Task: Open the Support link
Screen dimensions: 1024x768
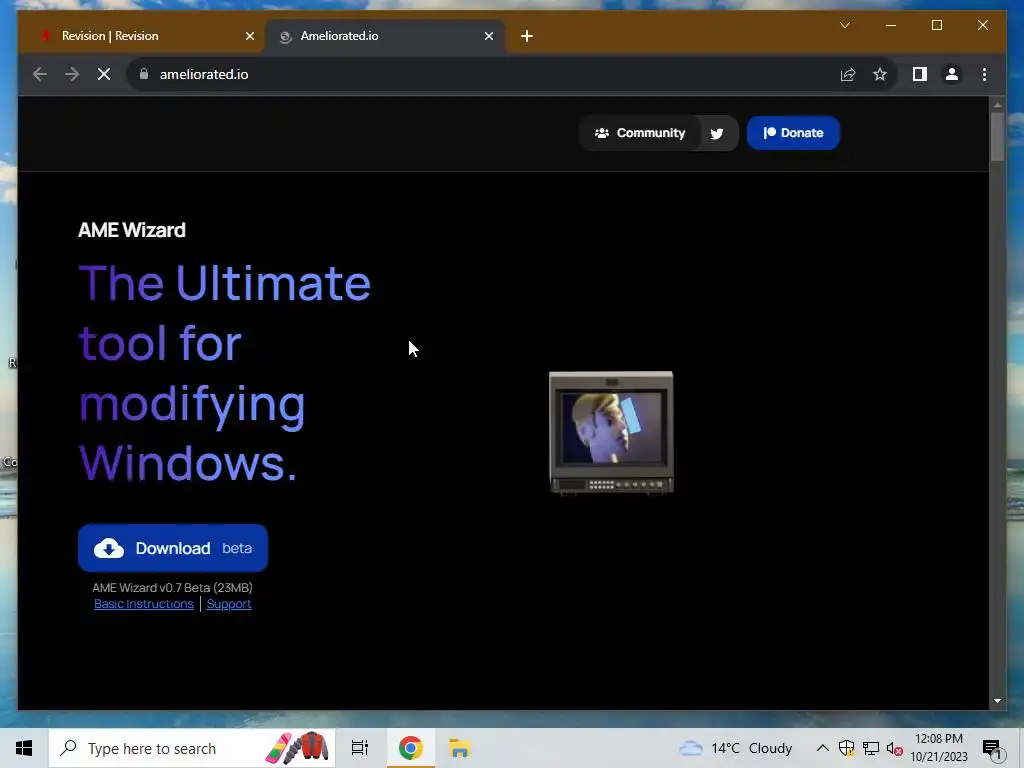Action: [x=229, y=604]
